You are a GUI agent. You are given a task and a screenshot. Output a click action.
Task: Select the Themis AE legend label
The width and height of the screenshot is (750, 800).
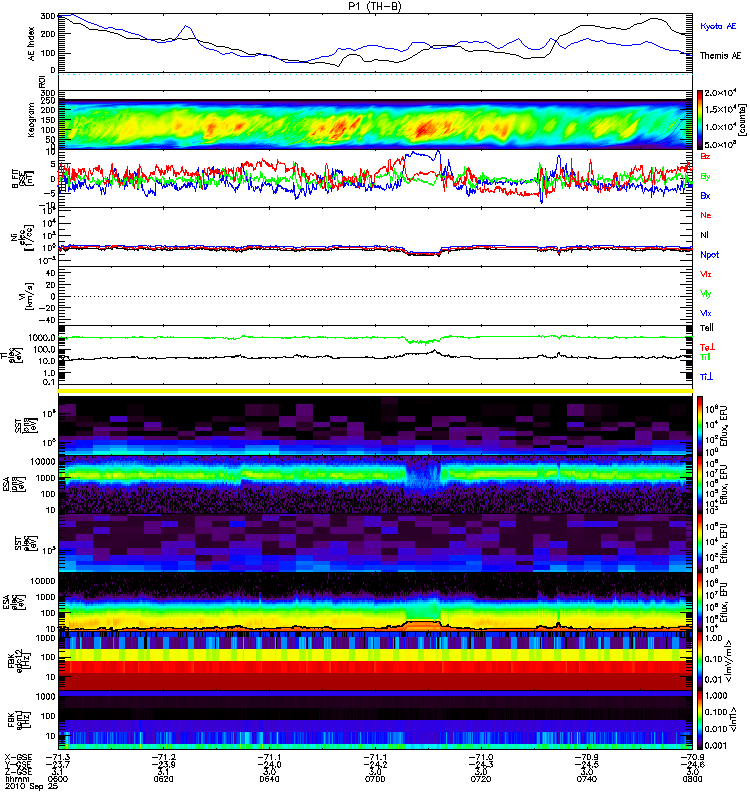click(x=720, y=56)
